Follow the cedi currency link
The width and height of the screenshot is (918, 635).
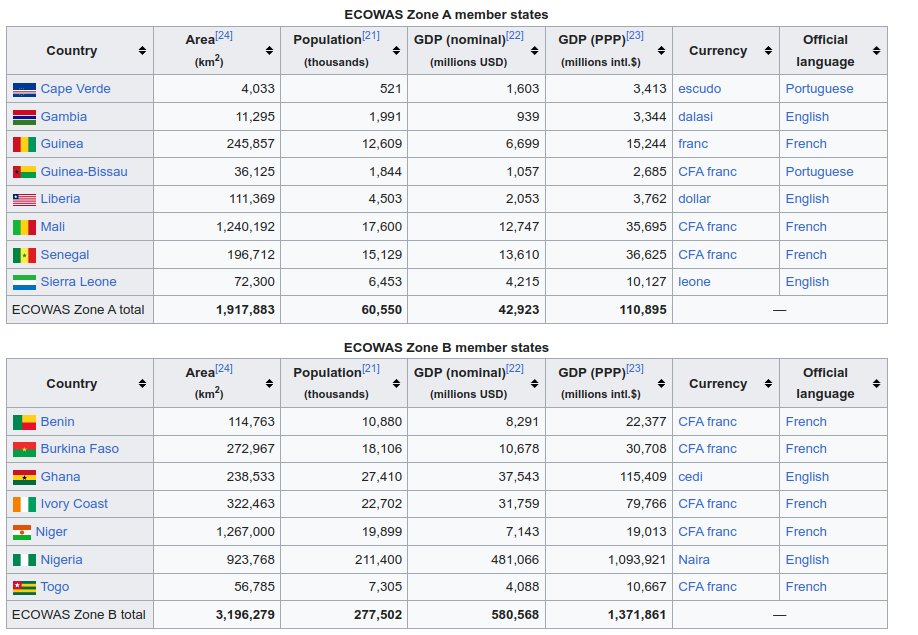pos(690,477)
